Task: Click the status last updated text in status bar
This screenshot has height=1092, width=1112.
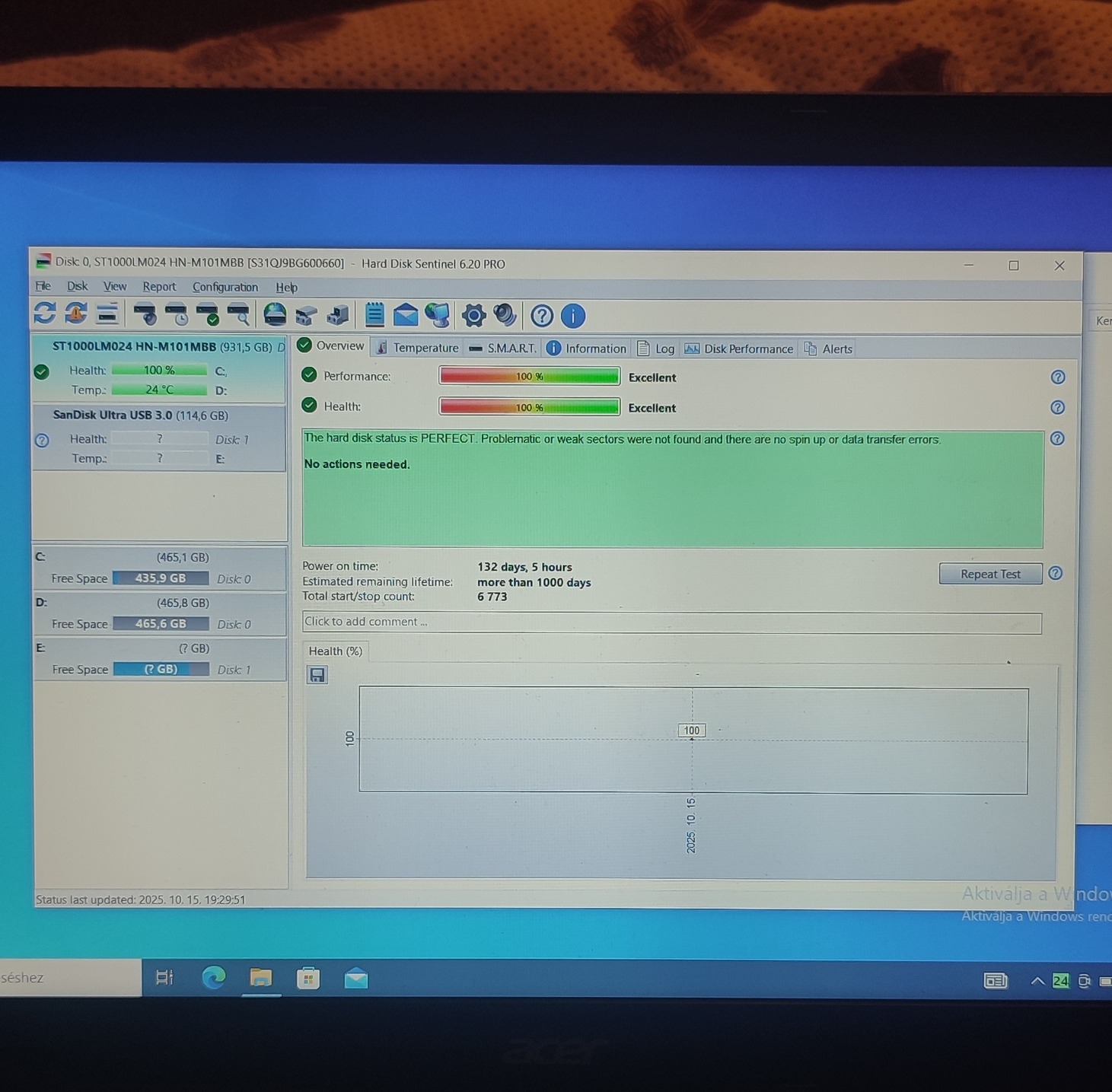Action: [141, 899]
